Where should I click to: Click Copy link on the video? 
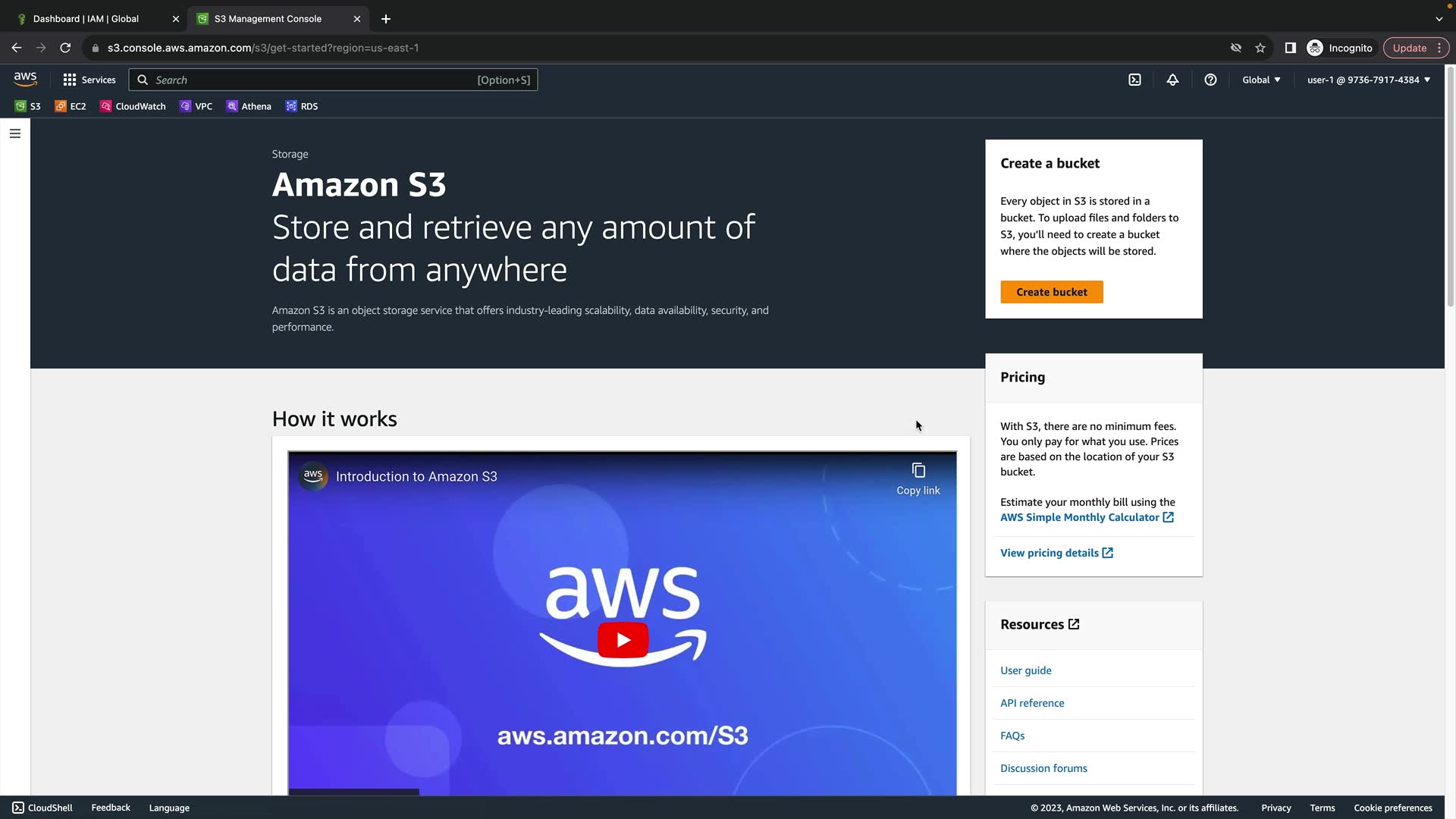click(x=918, y=479)
